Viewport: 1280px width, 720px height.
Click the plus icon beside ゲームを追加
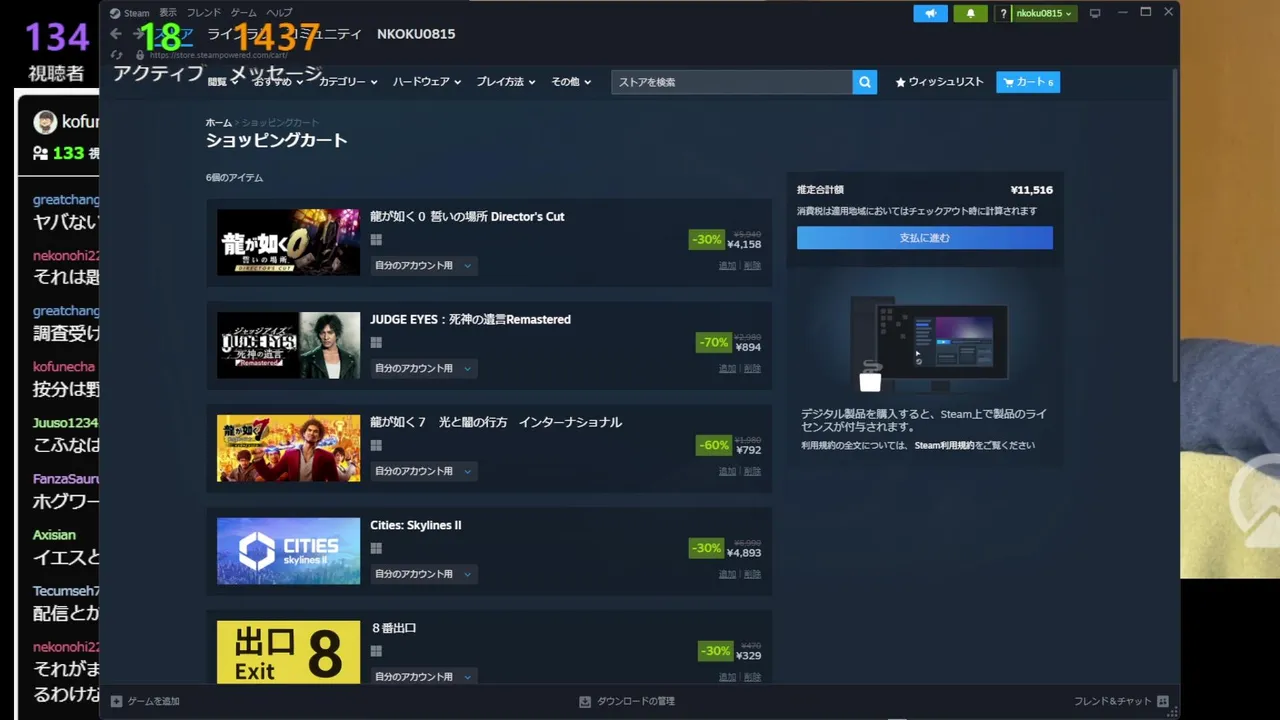pos(116,701)
